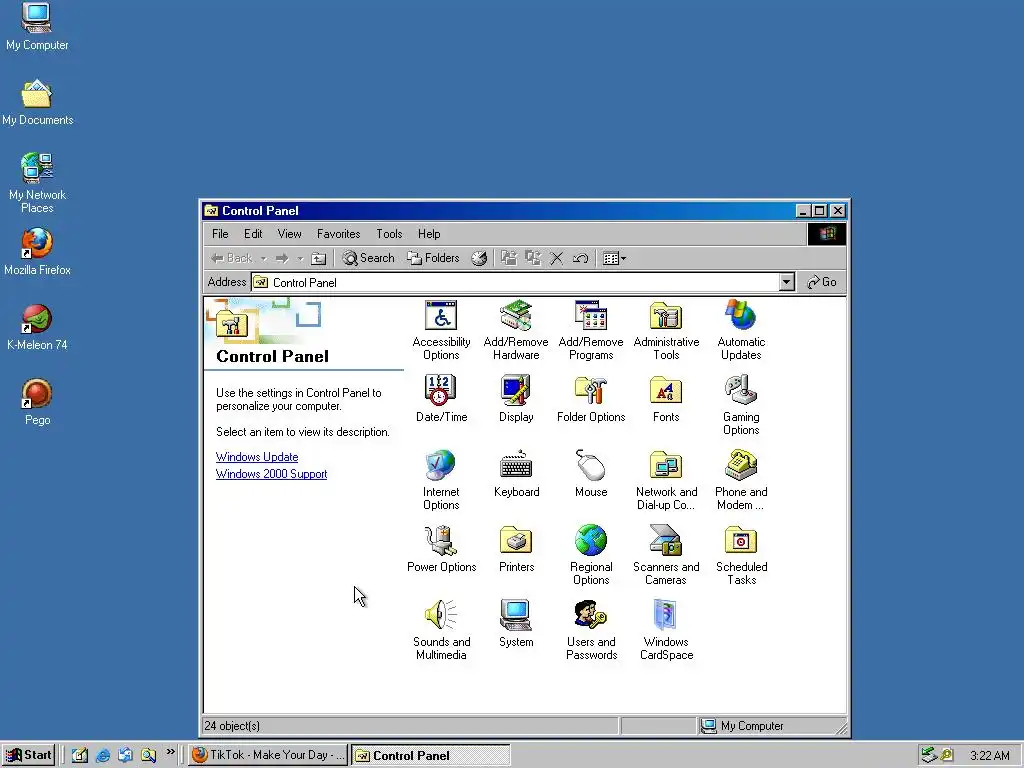Open the Favorites menu

pos(338,234)
